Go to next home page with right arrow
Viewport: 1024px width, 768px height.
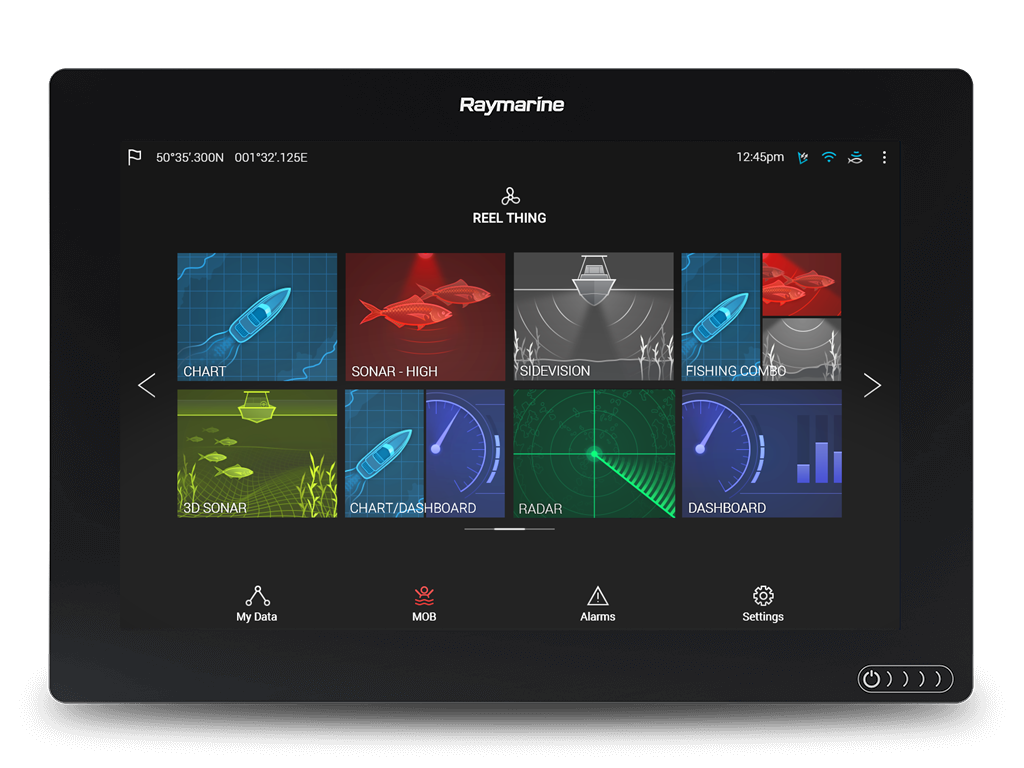point(872,385)
